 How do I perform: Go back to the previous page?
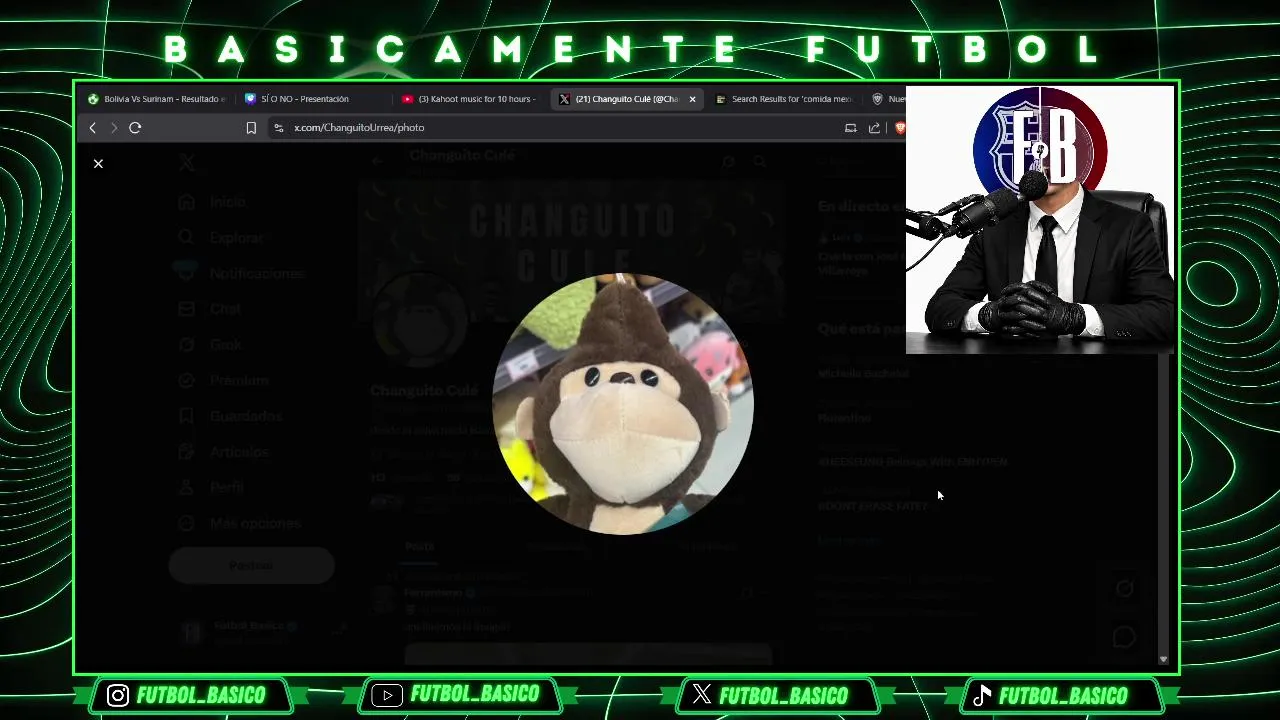click(92, 128)
